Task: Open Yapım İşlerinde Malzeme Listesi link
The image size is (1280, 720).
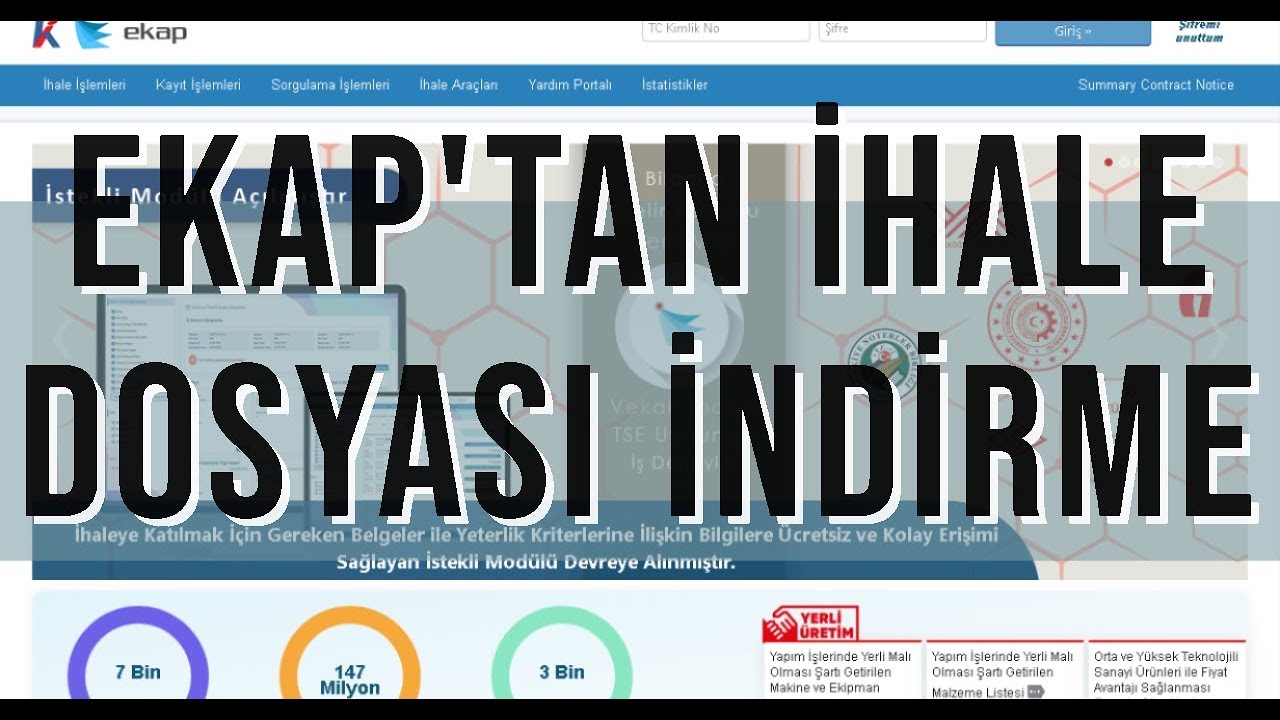Action: (x=1002, y=674)
